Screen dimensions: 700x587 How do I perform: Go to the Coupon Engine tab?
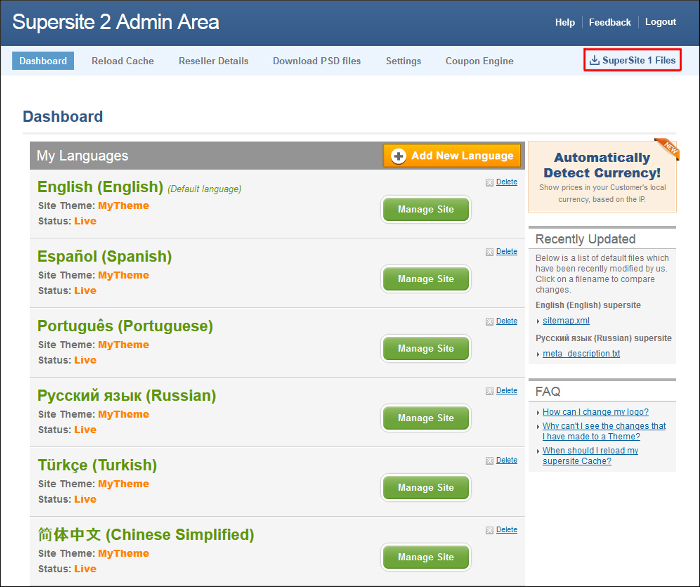(479, 61)
